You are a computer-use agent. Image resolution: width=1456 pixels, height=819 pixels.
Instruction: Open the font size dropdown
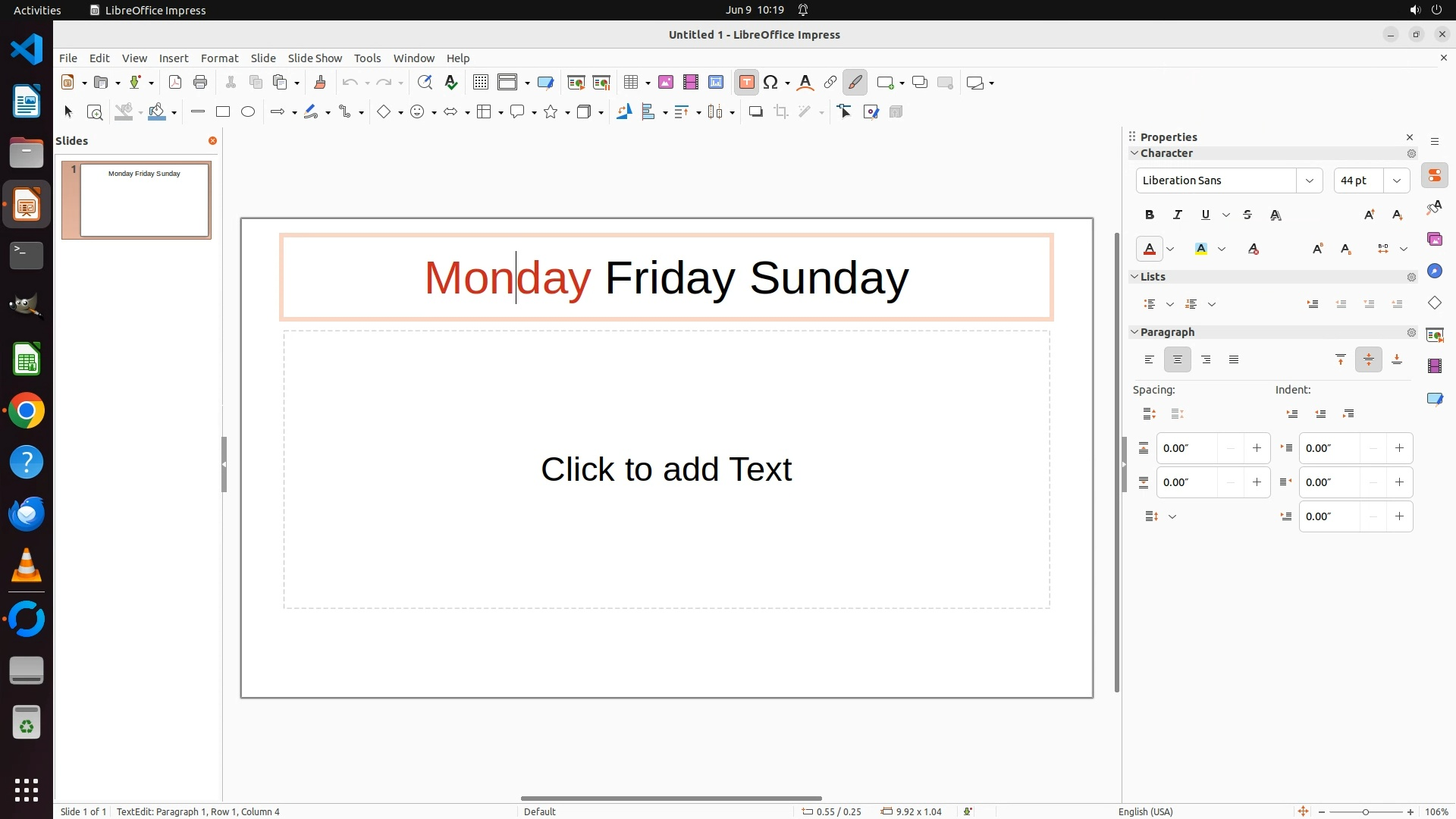(1396, 180)
